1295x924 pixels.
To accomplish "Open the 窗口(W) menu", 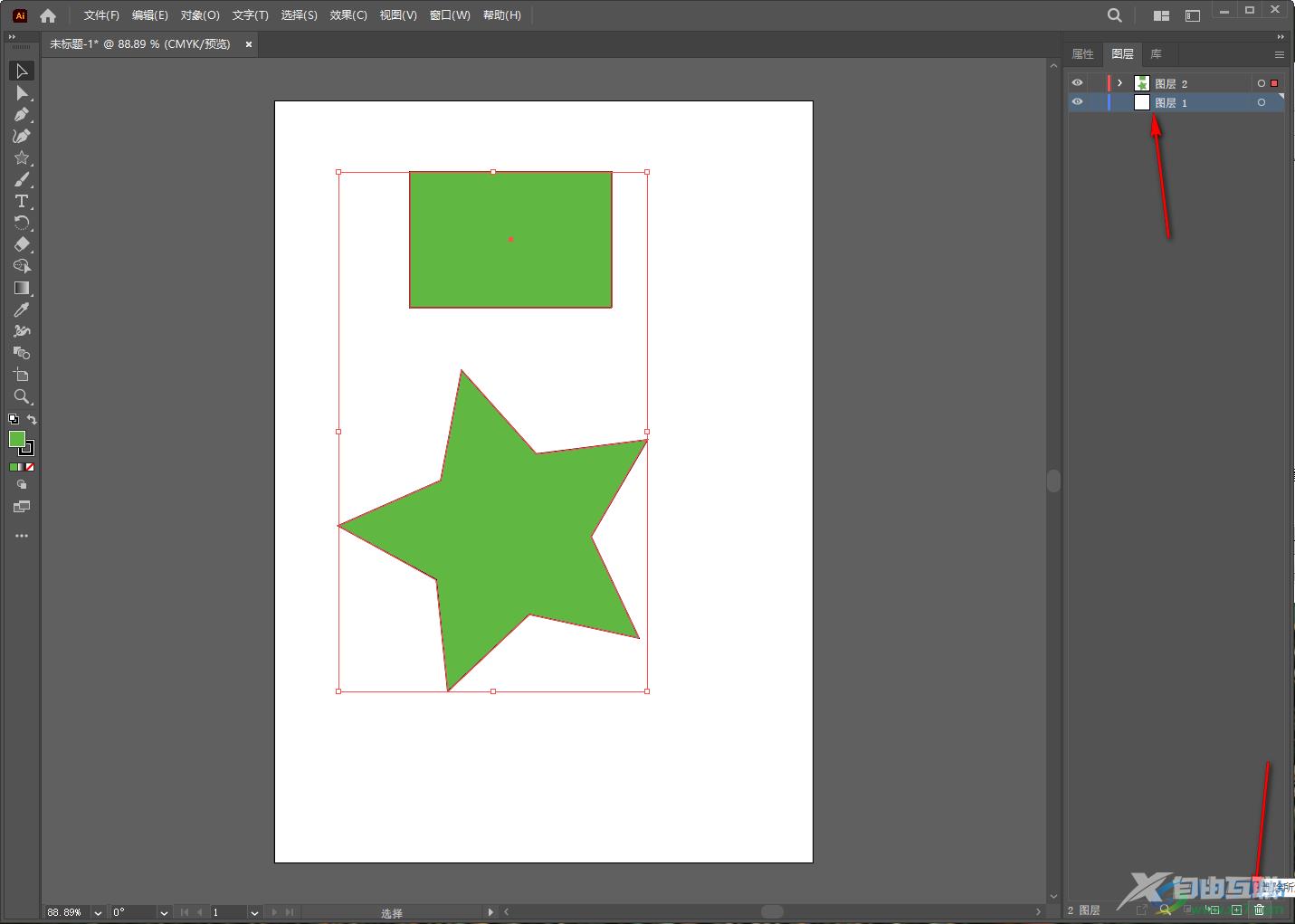I will [450, 15].
